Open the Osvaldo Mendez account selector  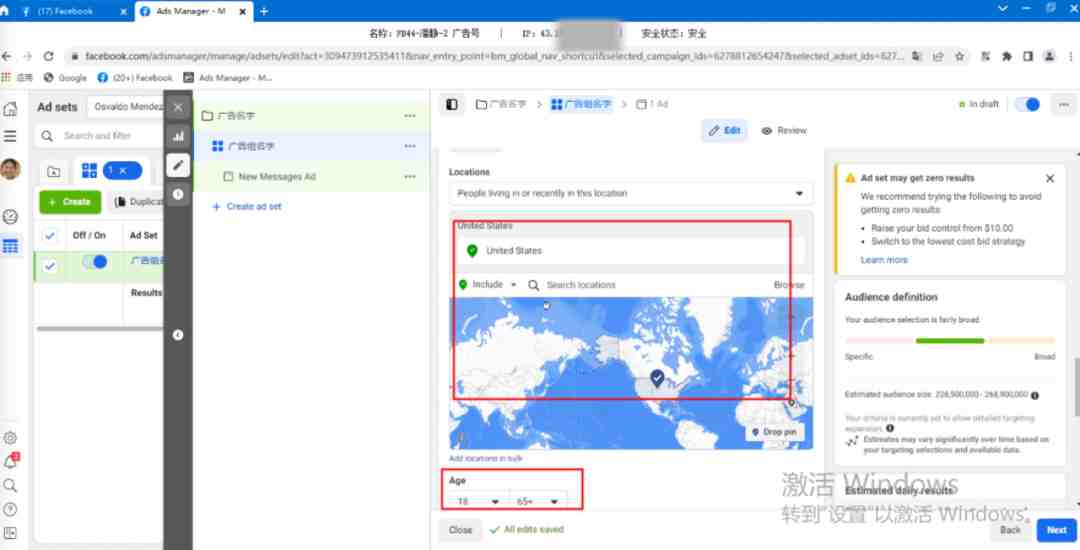[128, 107]
